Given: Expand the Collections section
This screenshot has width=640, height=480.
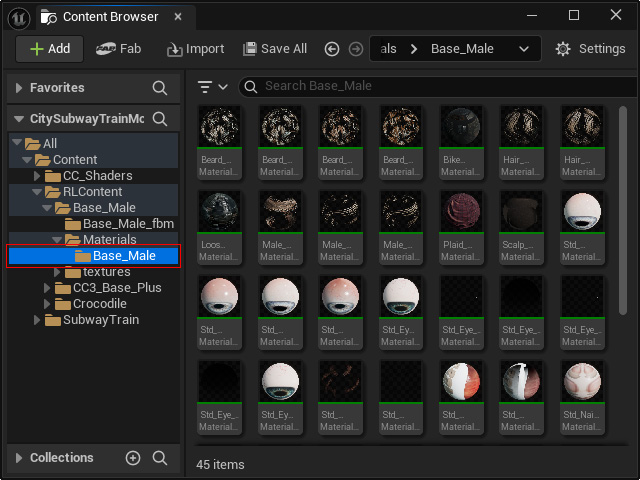Looking at the screenshot, I should pyautogui.click(x=19, y=458).
